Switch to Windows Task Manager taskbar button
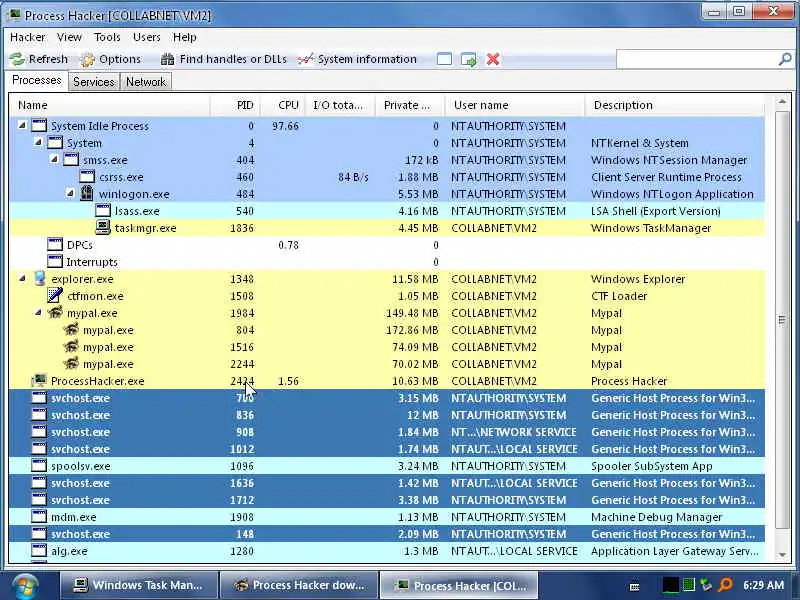Image resolution: width=800 pixels, height=600 pixels. [138, 585]
